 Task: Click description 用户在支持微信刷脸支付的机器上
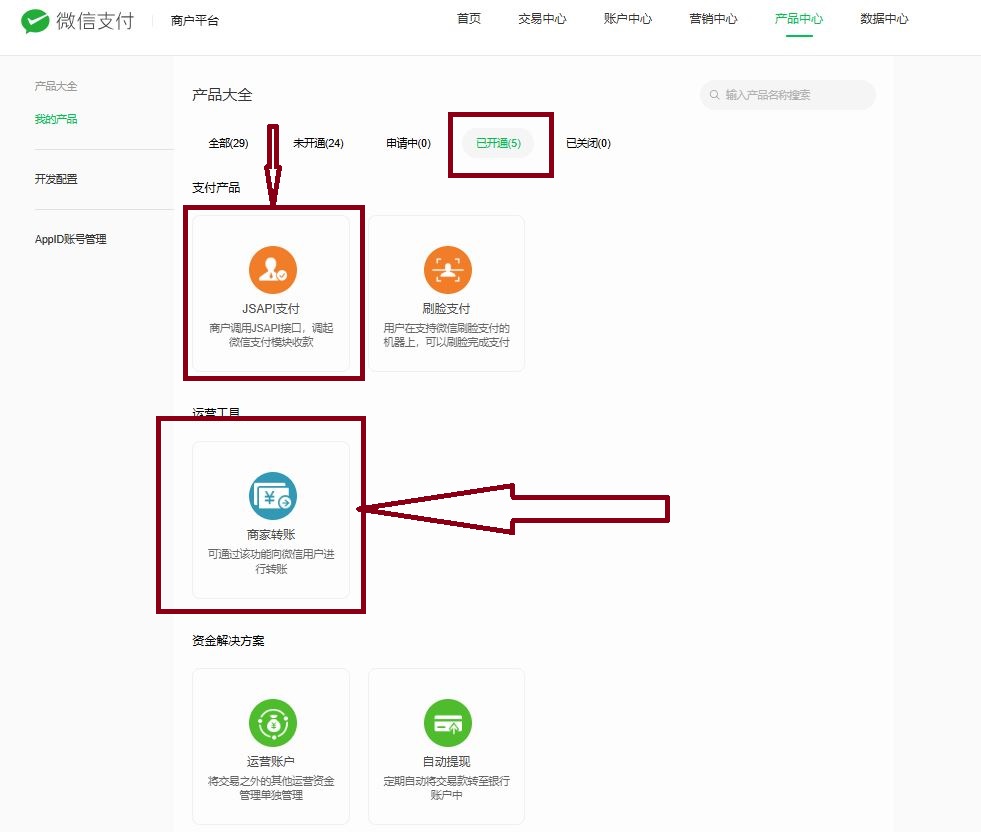446,335
